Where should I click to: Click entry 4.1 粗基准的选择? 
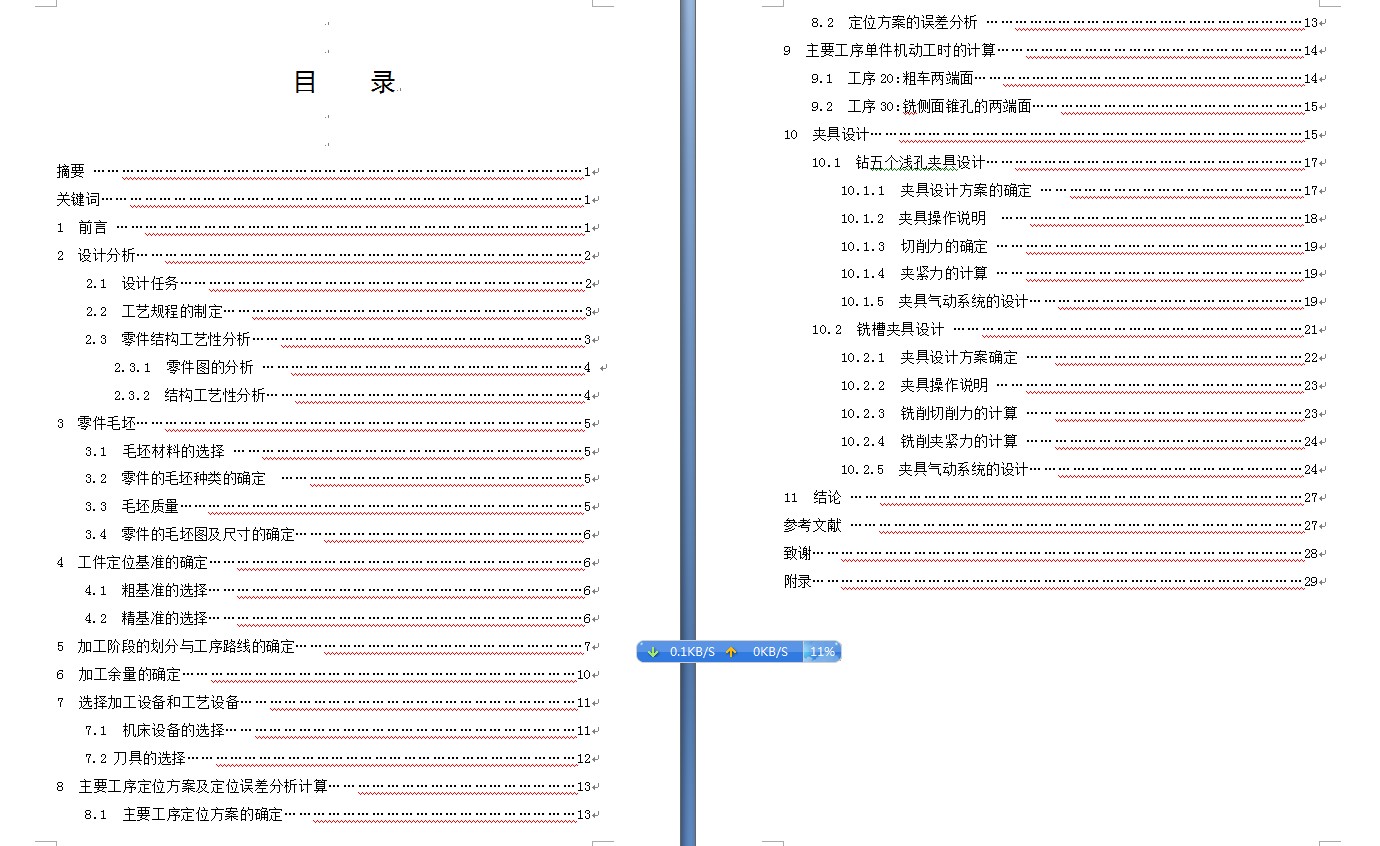[x=339, y=591]
